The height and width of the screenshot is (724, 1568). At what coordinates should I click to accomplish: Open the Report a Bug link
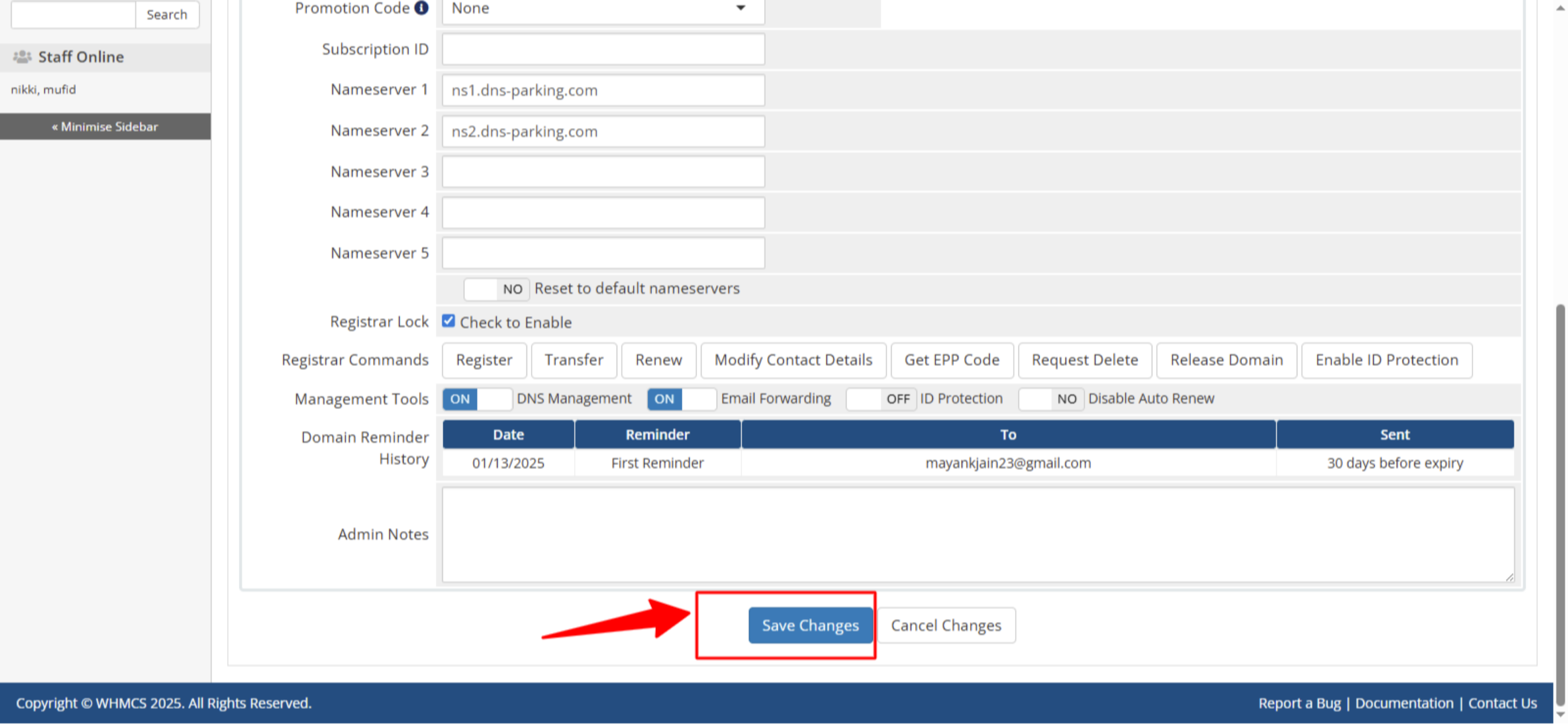coord(1299,702)
